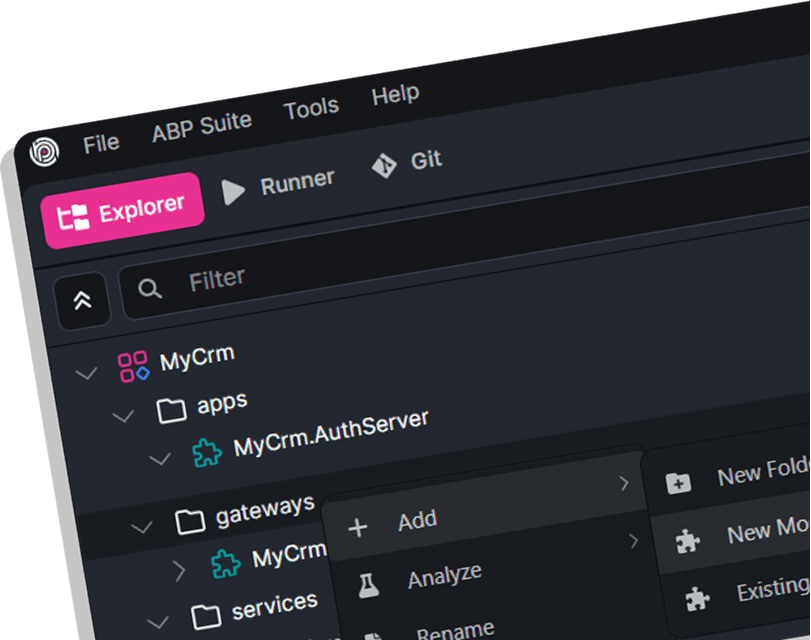811x640 pixels.
Task: Open the File menu
Action: pos(101,143)
